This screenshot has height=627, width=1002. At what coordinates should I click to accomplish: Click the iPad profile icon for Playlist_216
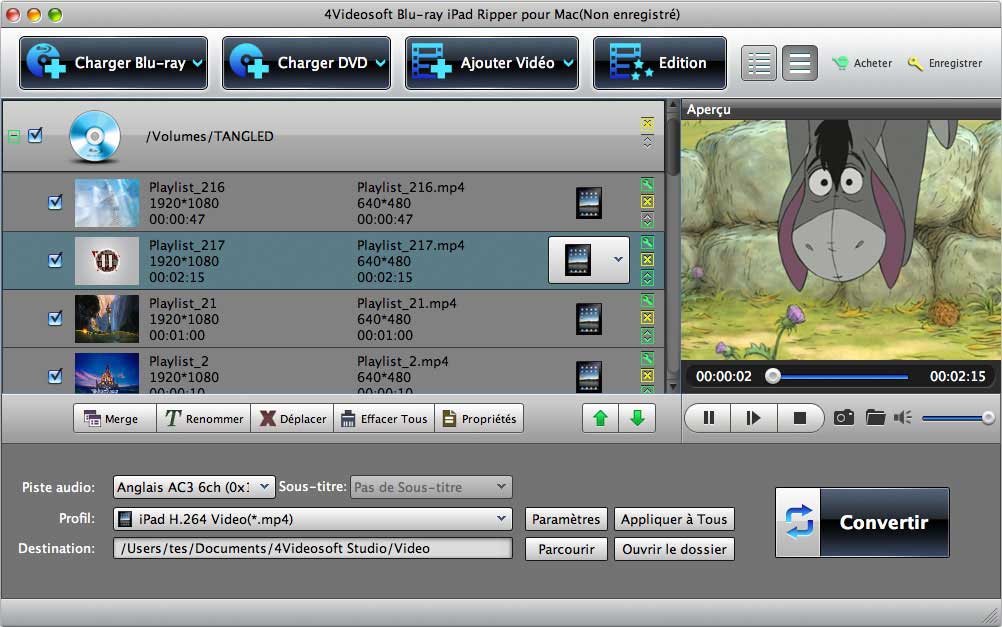click(x=589, y=203)
